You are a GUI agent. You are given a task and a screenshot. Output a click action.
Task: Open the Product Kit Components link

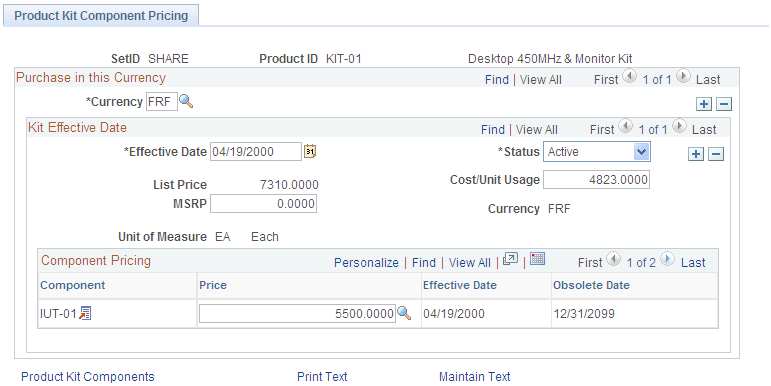coord(88,377)
